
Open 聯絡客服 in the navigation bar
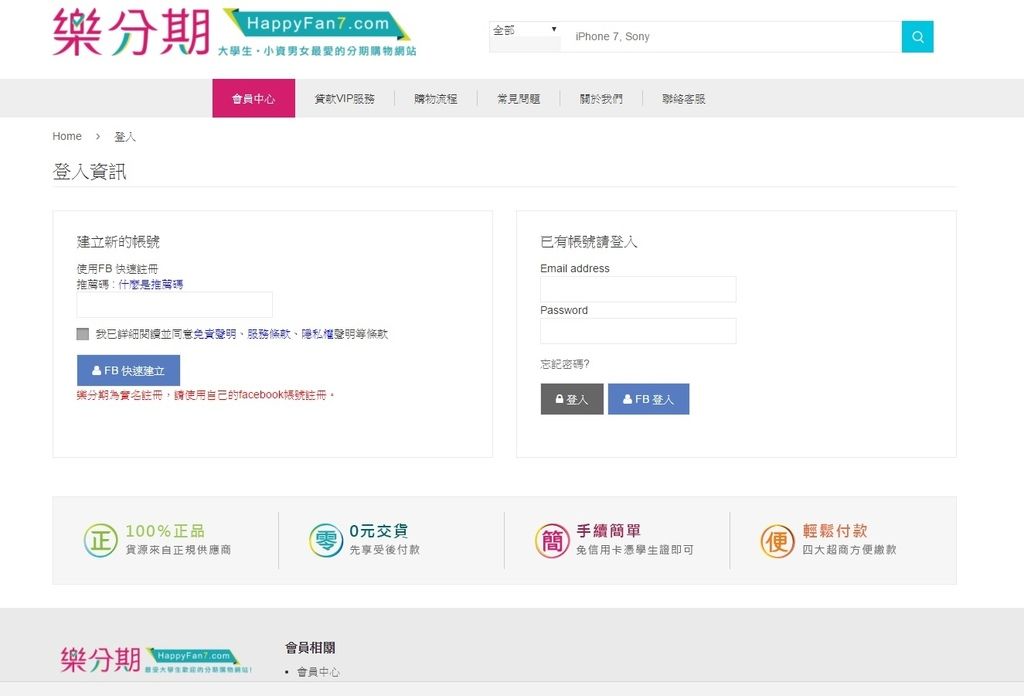[x=684, y=99]
